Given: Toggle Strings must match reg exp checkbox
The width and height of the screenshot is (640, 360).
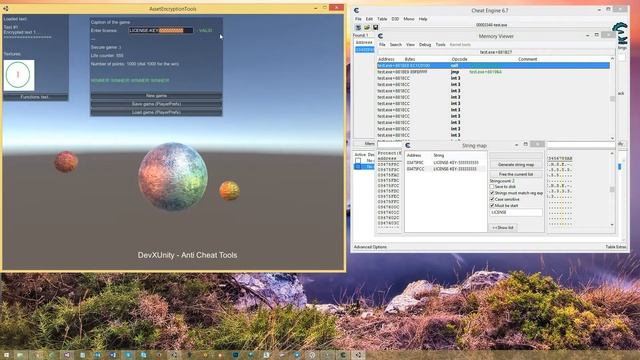Looking at the screenshot, I should [x=492, y=193].
